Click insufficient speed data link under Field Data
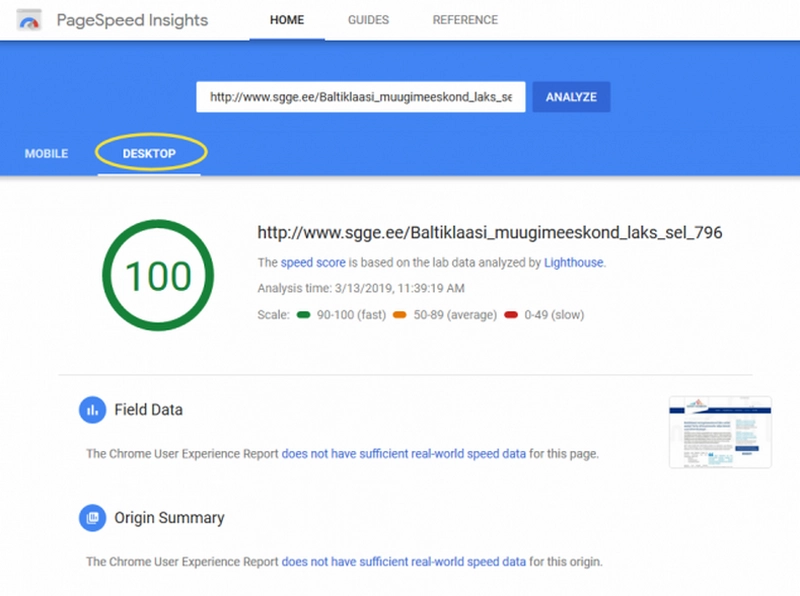This screenshot has height=596, width=800. click(x=403, y=454)
